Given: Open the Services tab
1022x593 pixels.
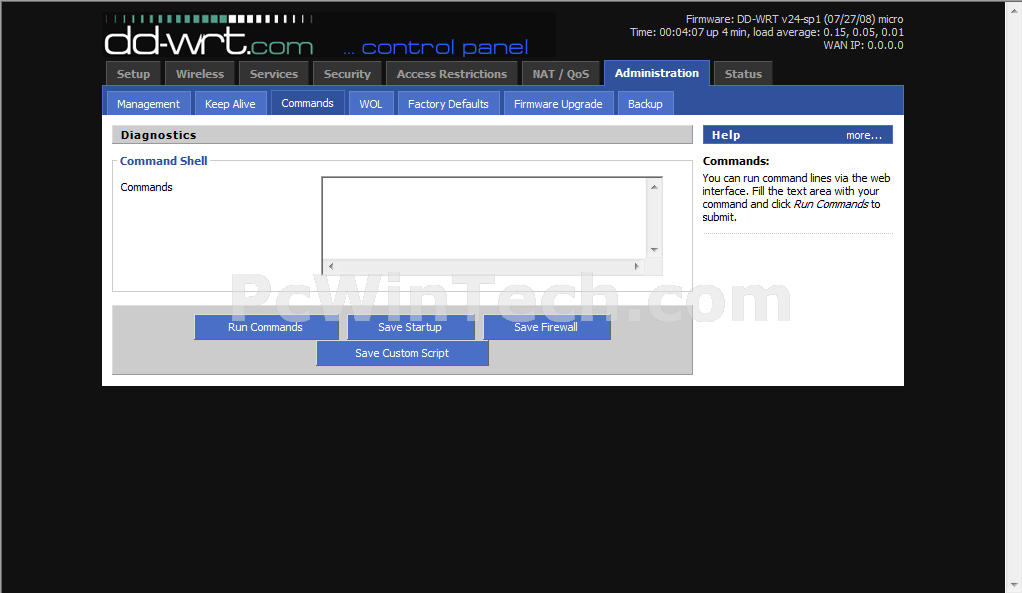Looking at the screenshot, I should pyautogui.click(x=274, y=74).
